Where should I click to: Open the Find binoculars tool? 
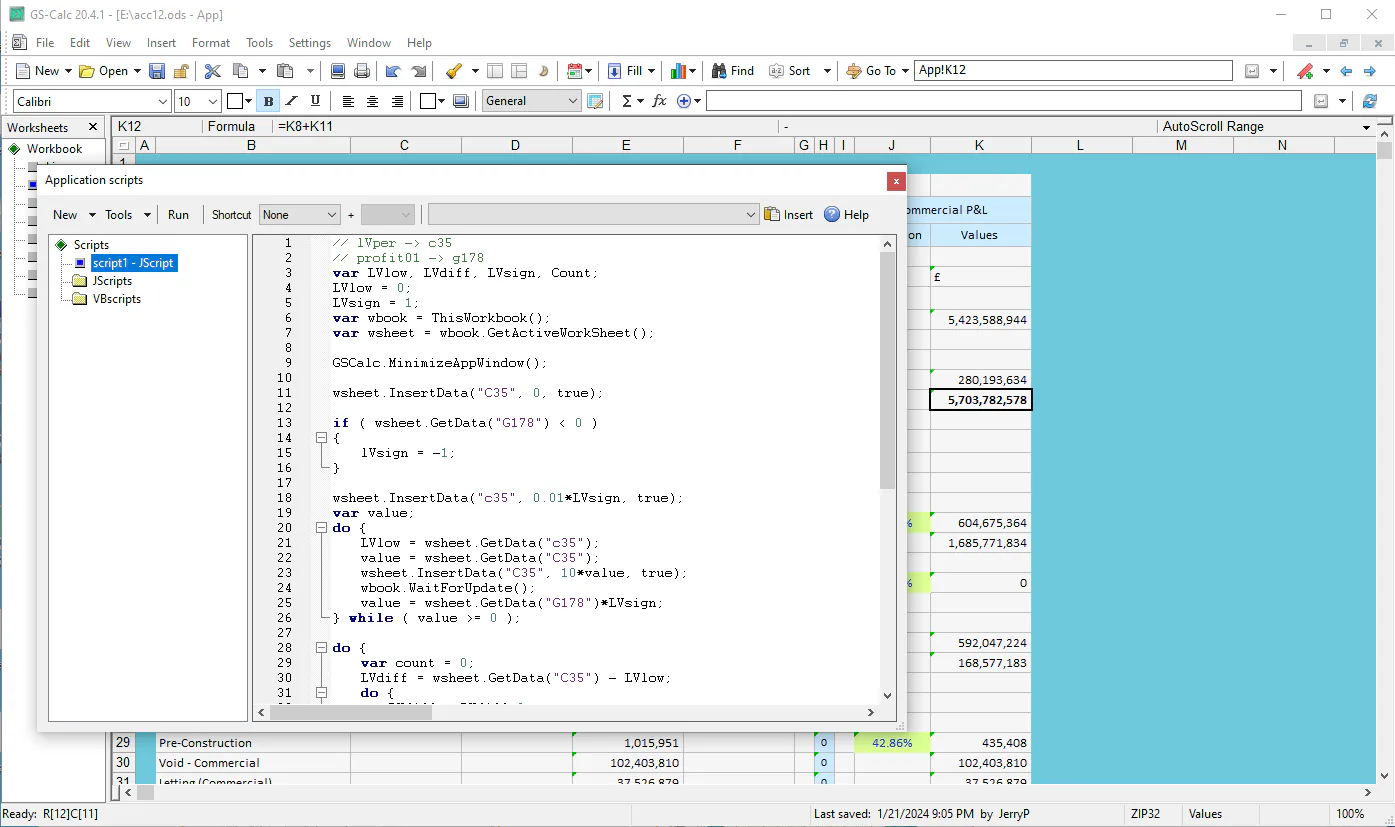tap(733, 71)
